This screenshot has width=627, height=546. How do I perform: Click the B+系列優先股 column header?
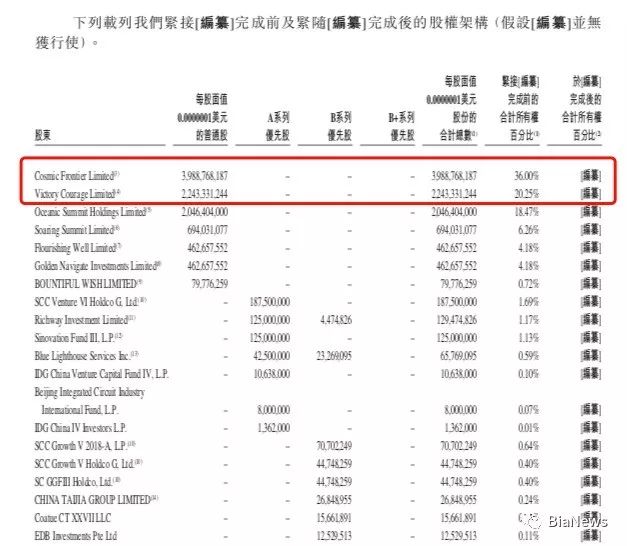pos(401,126)
